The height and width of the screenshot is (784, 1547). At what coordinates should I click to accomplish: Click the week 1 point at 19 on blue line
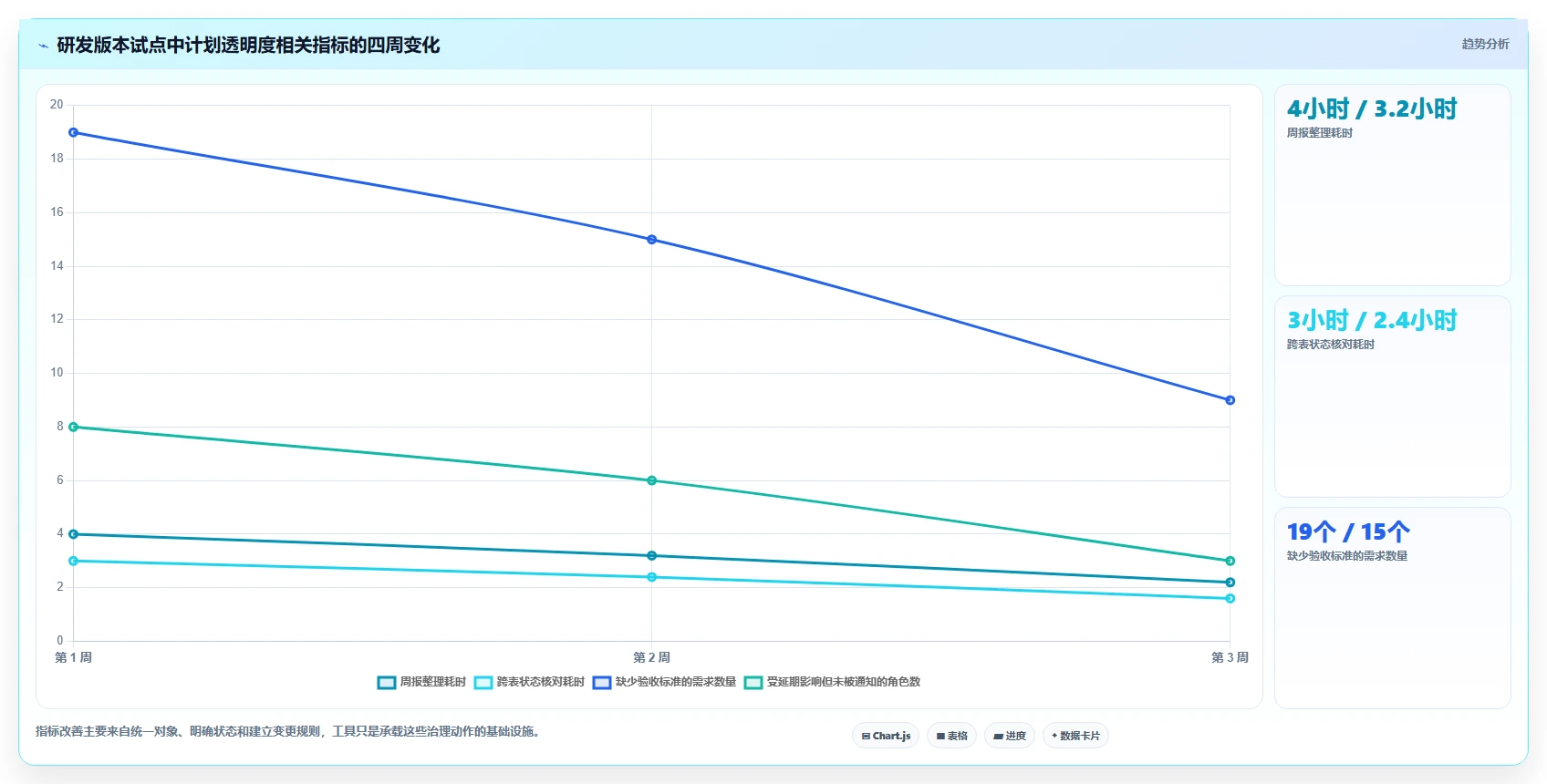(x=74, y=132)
